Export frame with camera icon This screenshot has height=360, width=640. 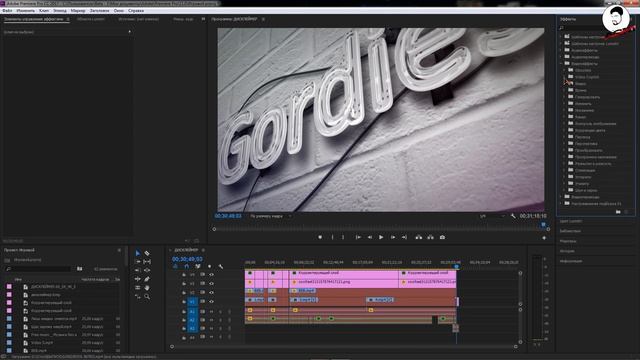442,237
